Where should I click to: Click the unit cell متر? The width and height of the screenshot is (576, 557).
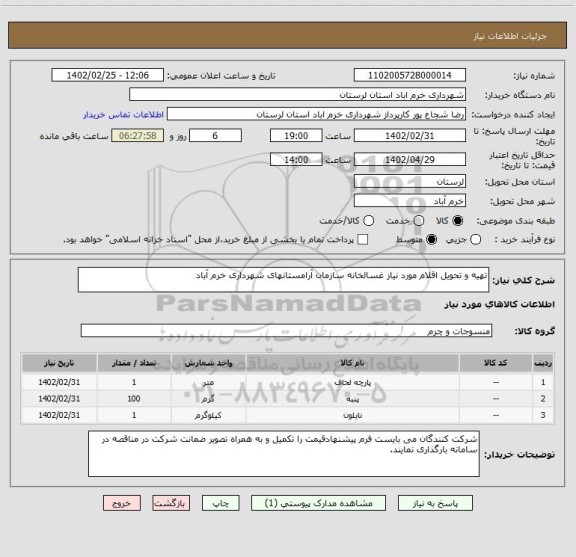pyautogui.click(x=209, y=382)
